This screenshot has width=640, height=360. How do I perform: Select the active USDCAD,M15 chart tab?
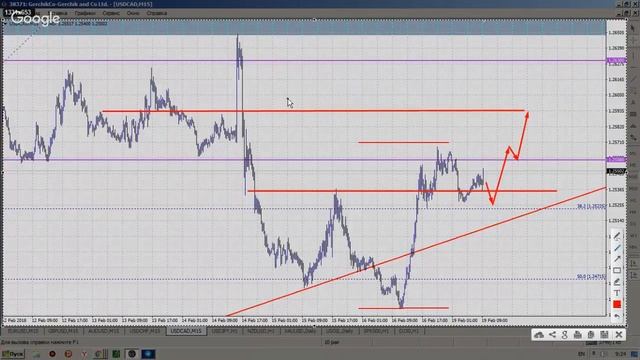[186, 331]
